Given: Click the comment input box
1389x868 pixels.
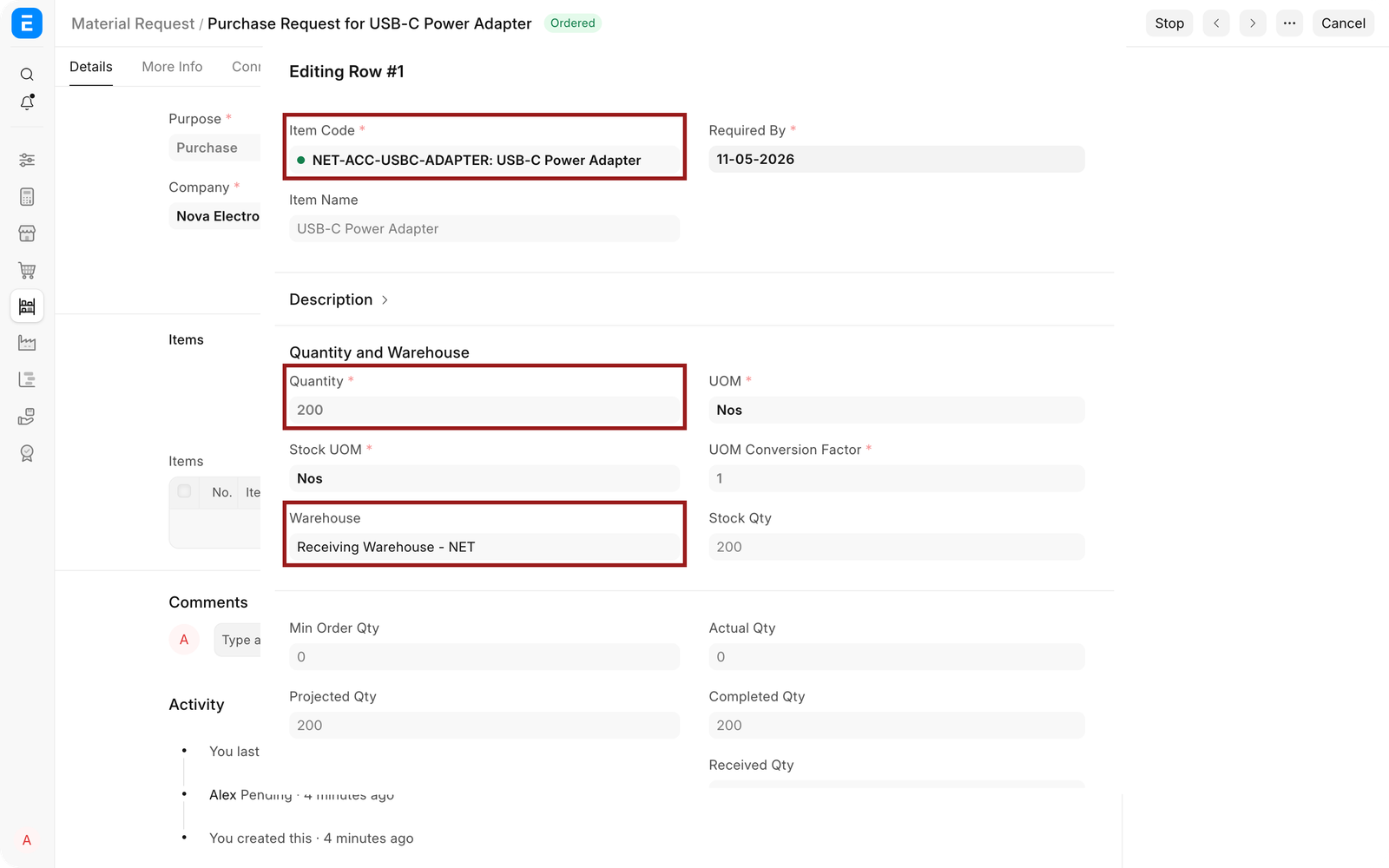Looking at the screenshot, I should [x=237, y=640].
